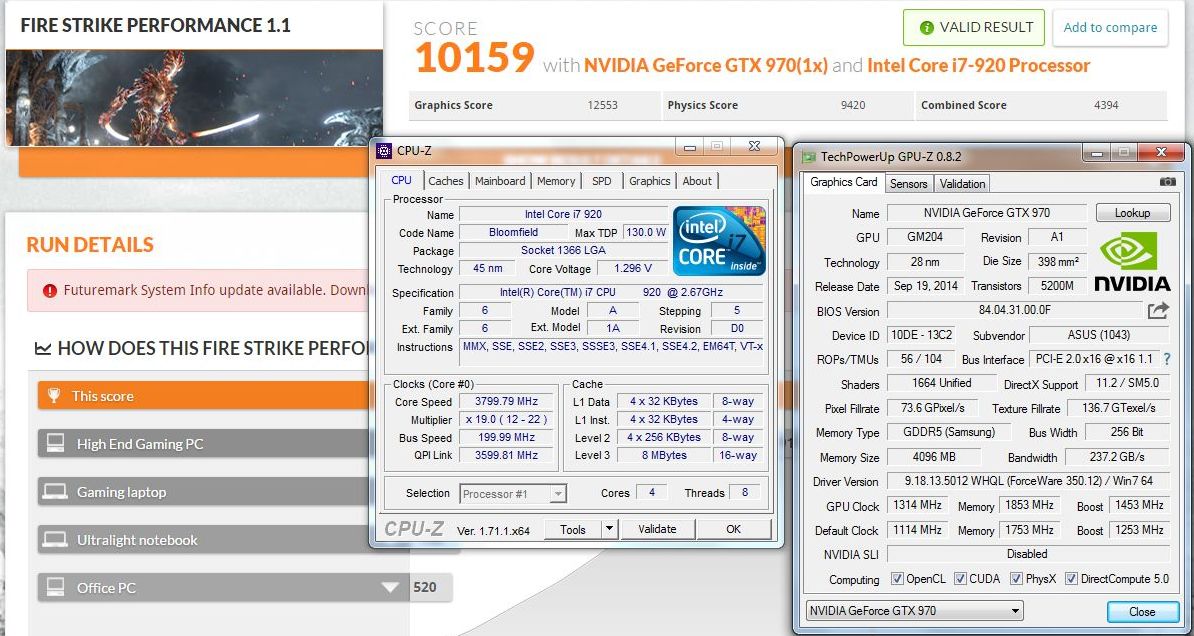Switch to the Memory tab

click(x=556, y=181)
